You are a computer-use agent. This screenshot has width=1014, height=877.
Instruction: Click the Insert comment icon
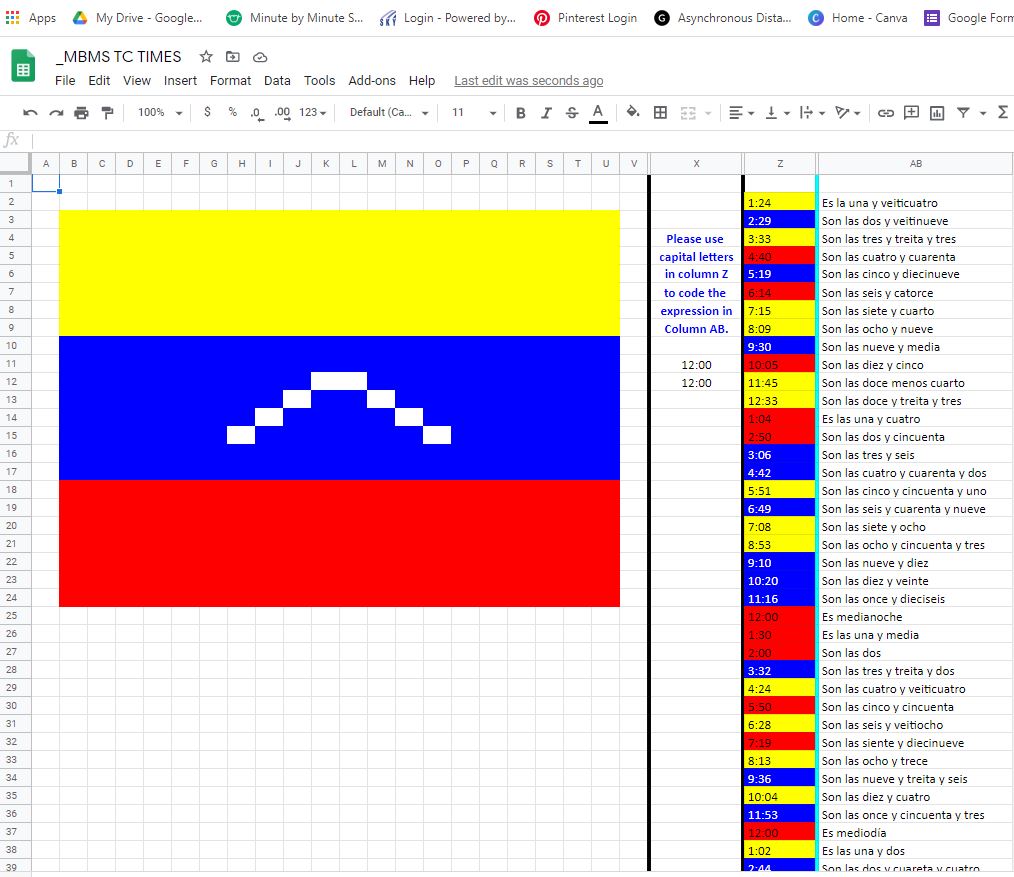[x=911, y=113]
